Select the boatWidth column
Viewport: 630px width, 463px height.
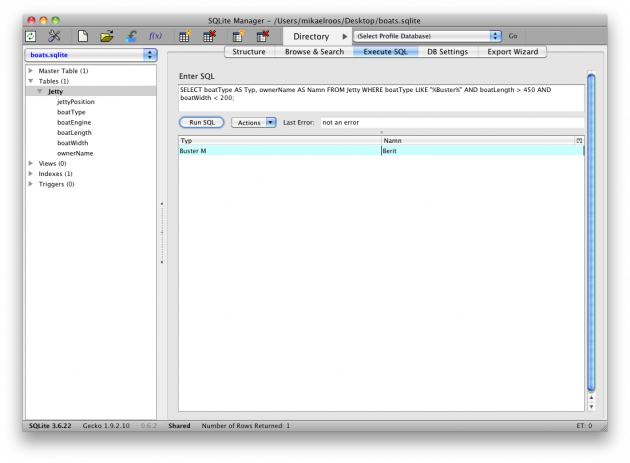[x=72, y=143]
